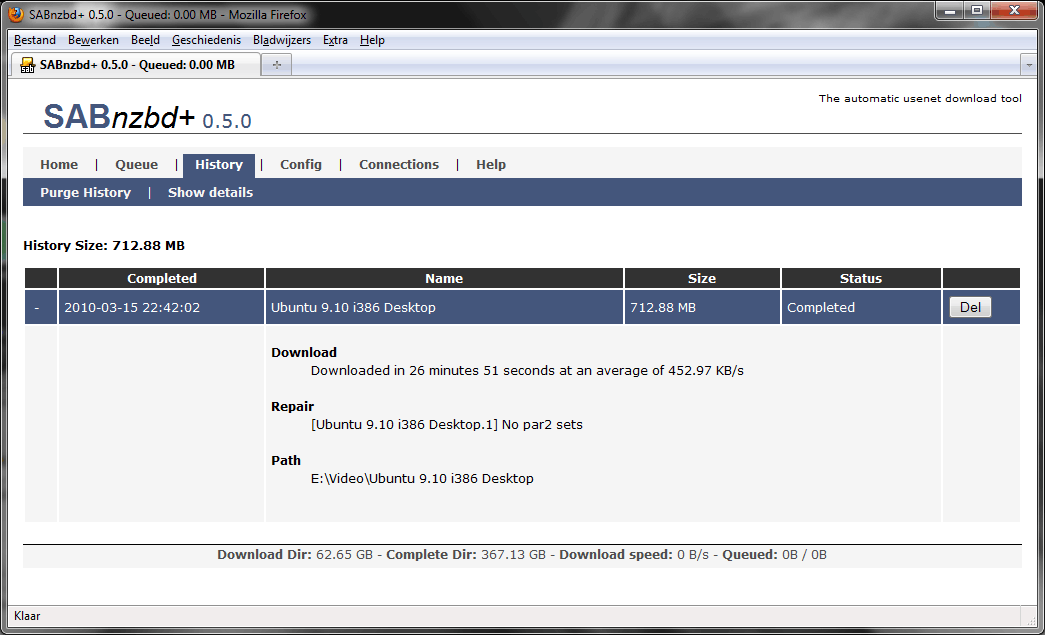Click Purge History
The width and height of the screenshot is (1045, 635).
point(85,193)
